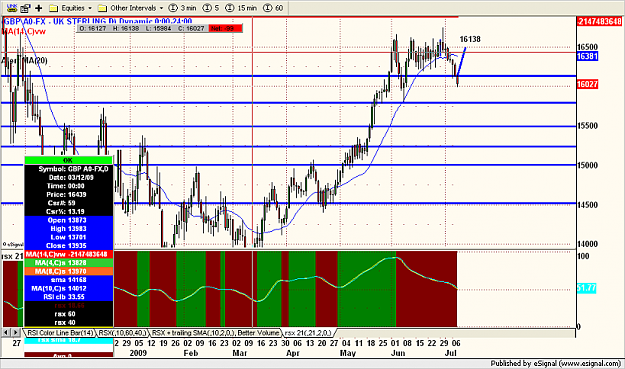The width and height of the screenshot is (625, 369).
Task: Click the MA(10,C)s 14012 row
Action: pos(69,288)
